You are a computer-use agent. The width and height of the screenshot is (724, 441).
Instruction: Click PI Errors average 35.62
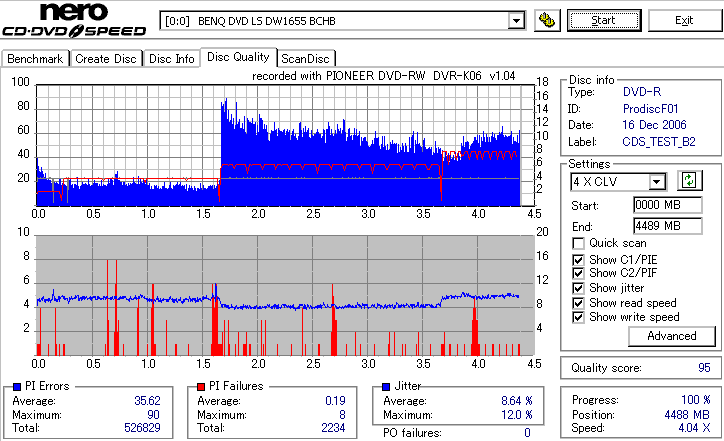coord(147,400)
